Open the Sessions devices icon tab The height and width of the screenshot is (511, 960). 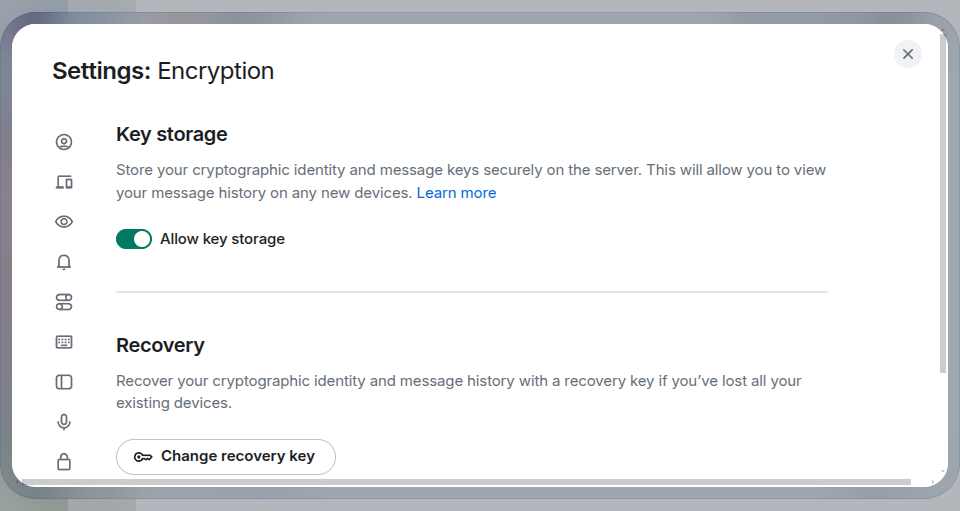(64, 182)
